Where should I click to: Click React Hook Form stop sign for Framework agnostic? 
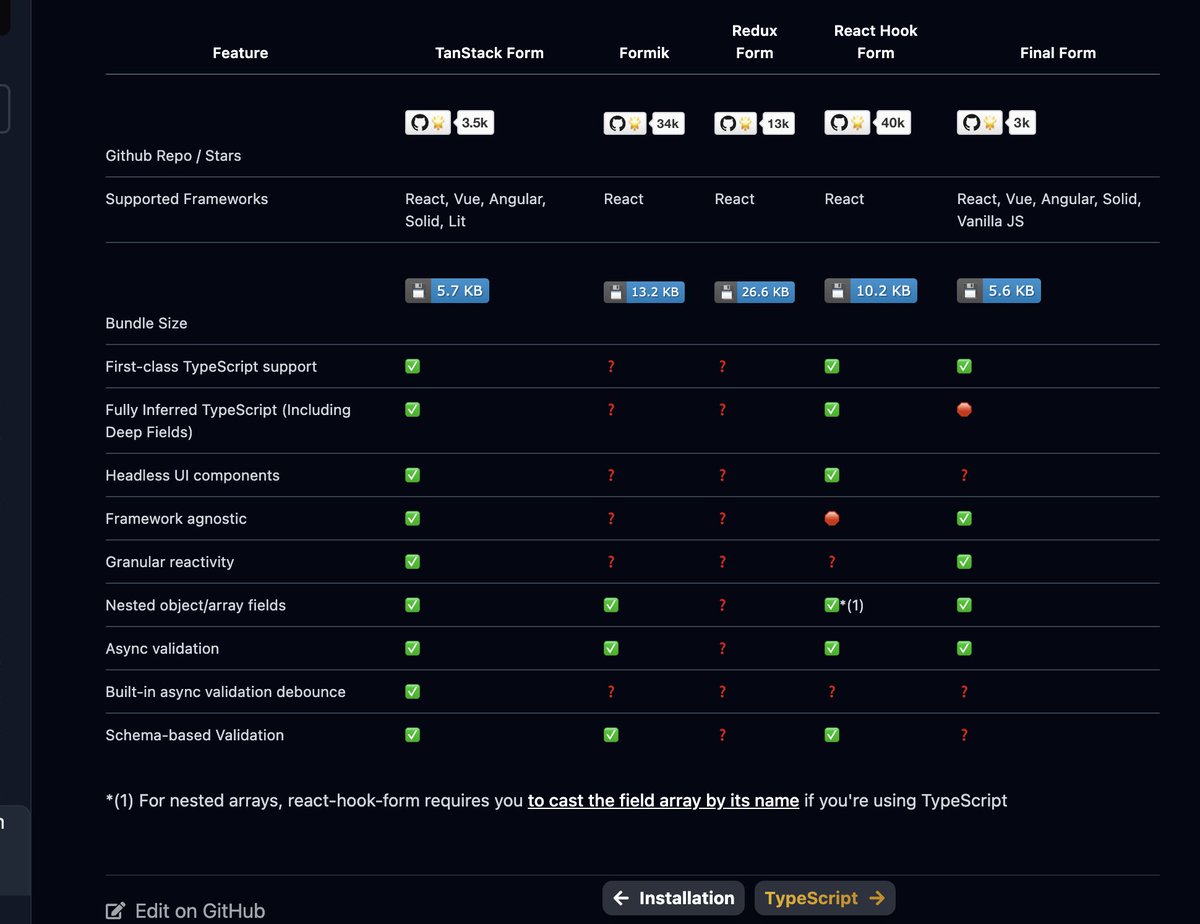[832, 519]
